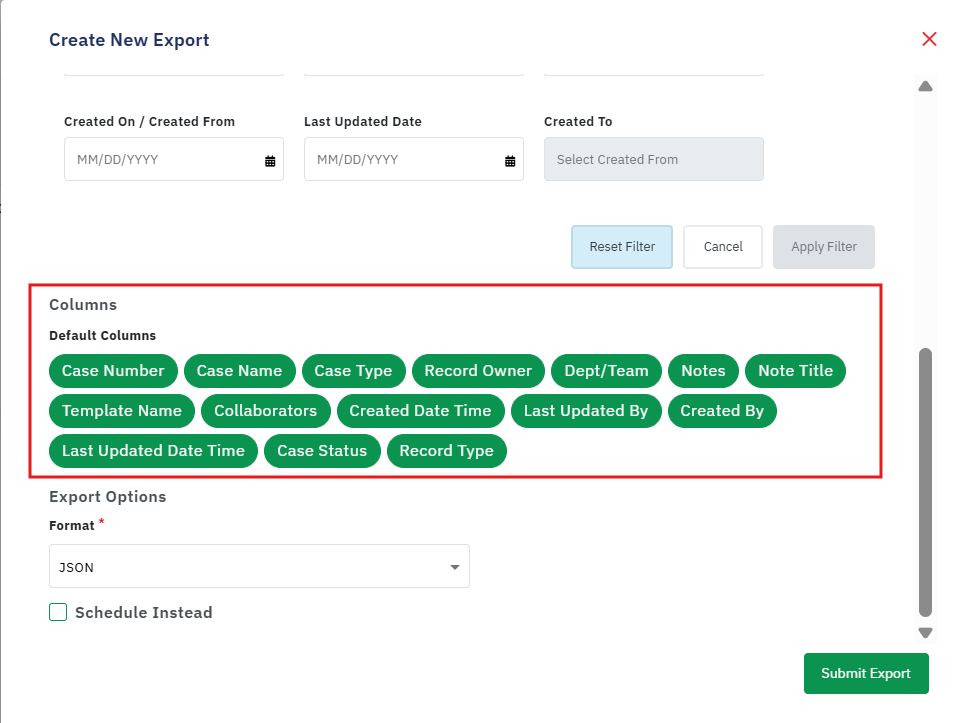Click the vertical scrollbar thumb

pyautogui.click(x=925, y=482)
